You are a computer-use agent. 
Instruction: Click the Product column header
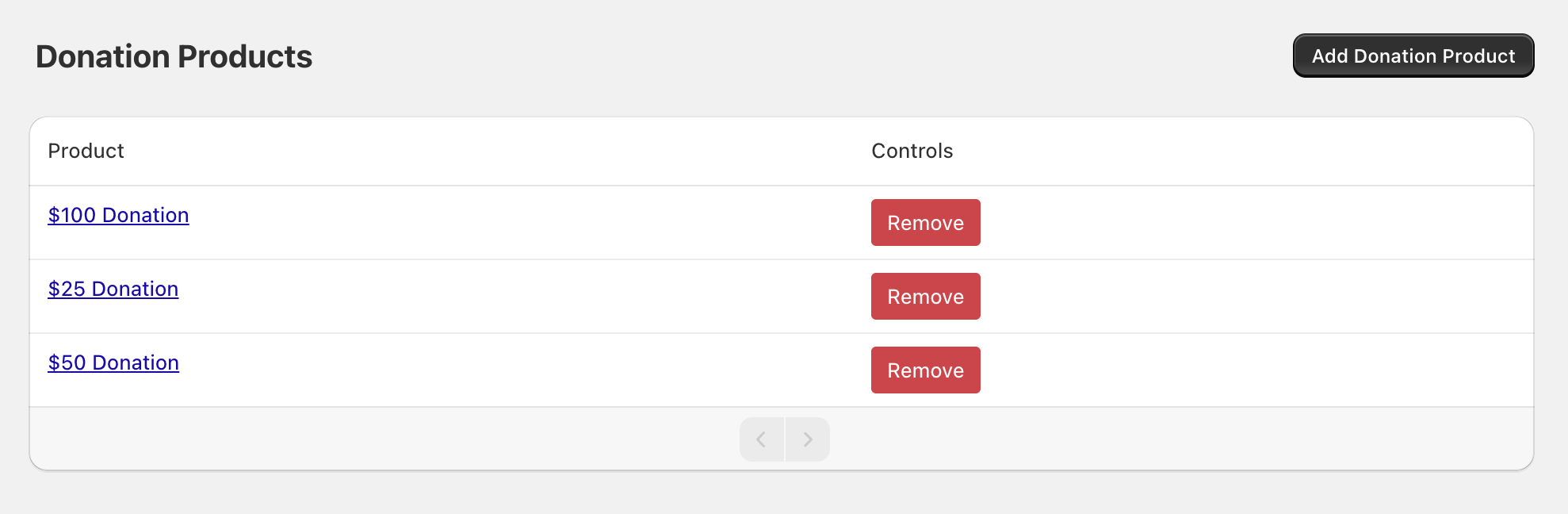(x=86, y=151)
